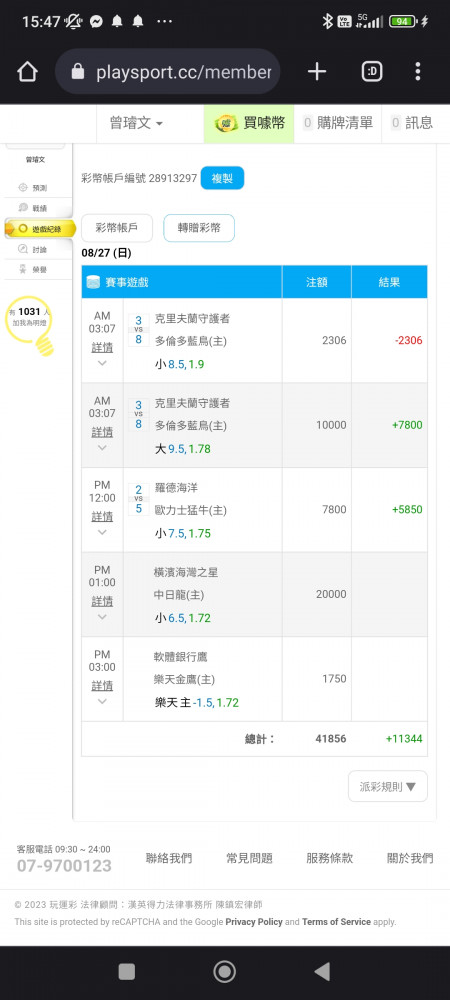Copy account number with 複製 button
The width and height of the screenshot is (450, 1000).
coord(222,178)
